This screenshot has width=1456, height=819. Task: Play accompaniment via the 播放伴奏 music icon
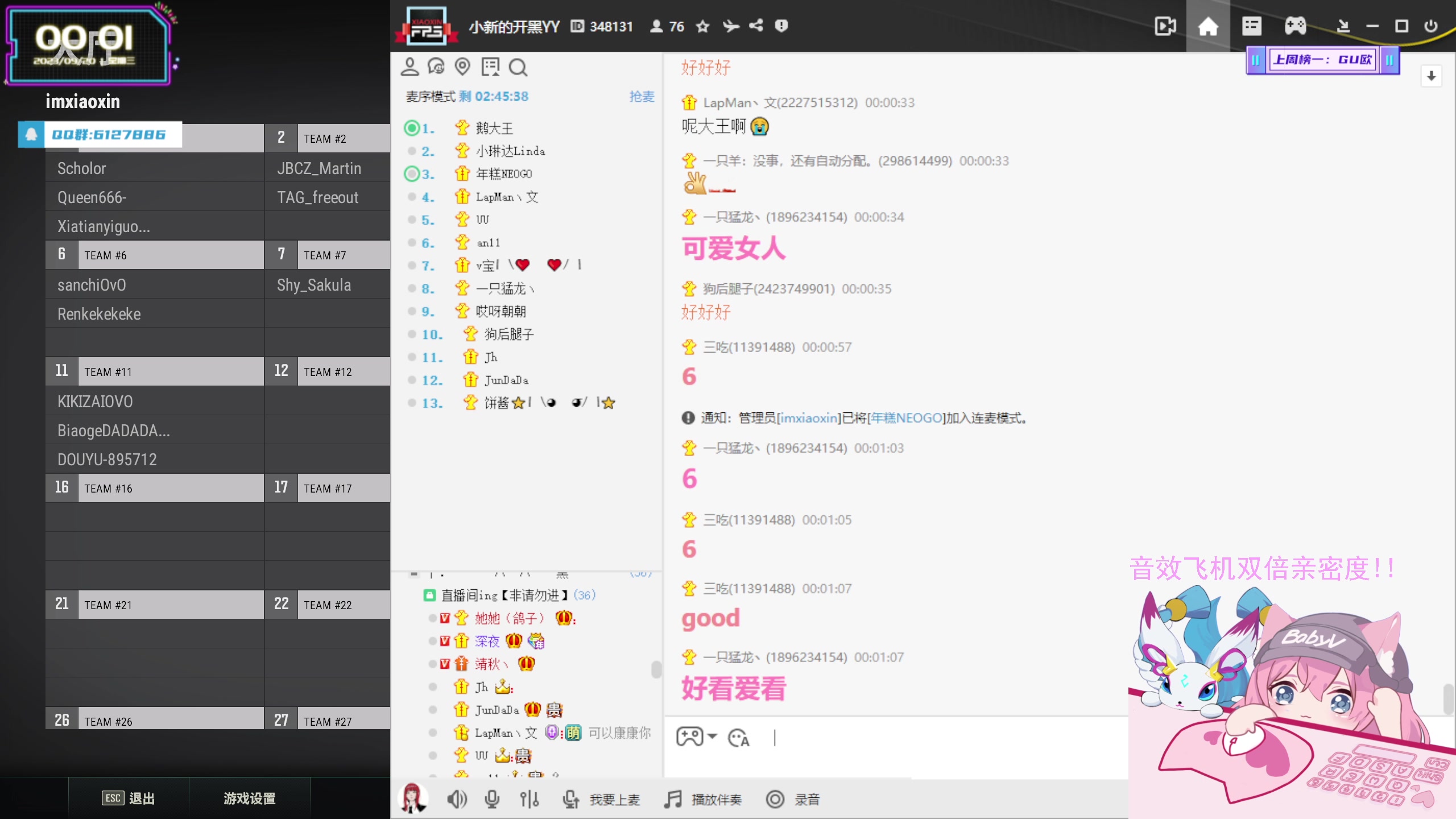tap(672, 799)
